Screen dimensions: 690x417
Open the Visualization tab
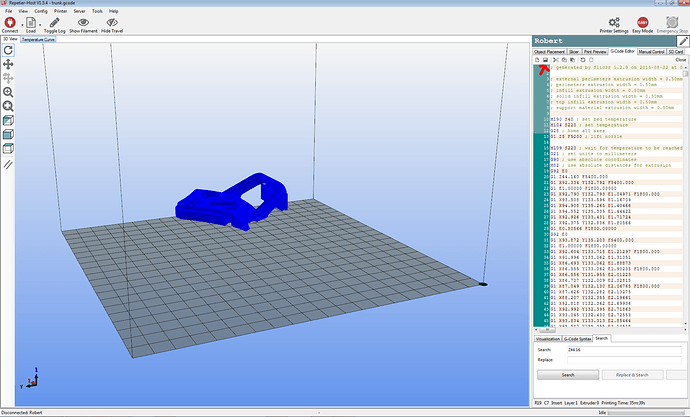[548, 339]
